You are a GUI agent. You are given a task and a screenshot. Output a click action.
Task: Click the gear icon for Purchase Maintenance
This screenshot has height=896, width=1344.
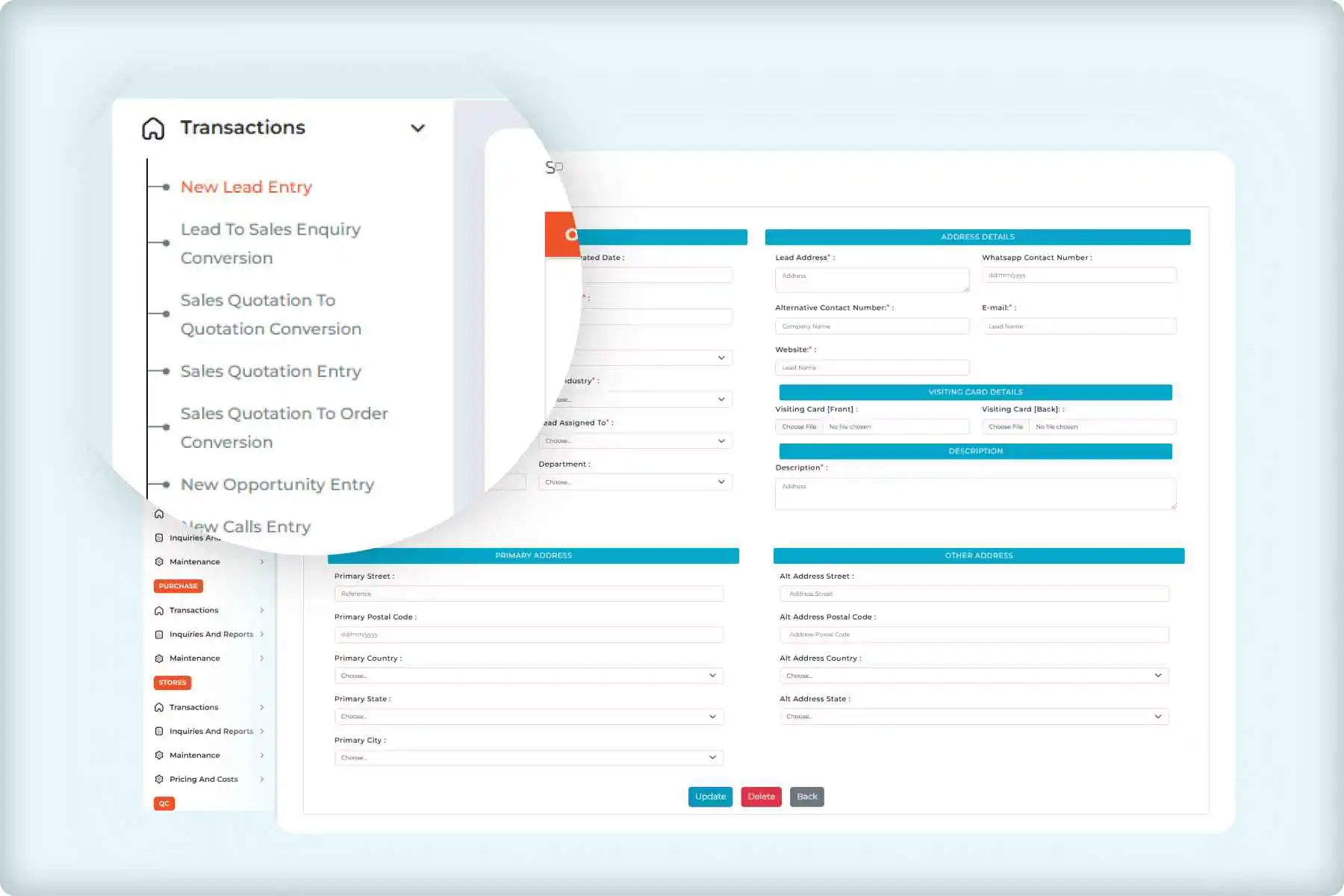158,658
